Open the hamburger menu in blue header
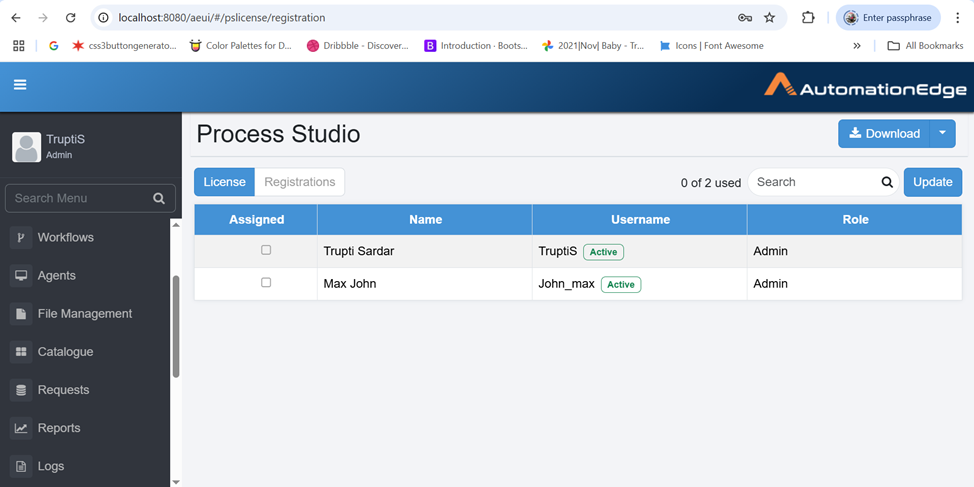Viewport: 974px width, 487px height. click(x=20, y=85)
